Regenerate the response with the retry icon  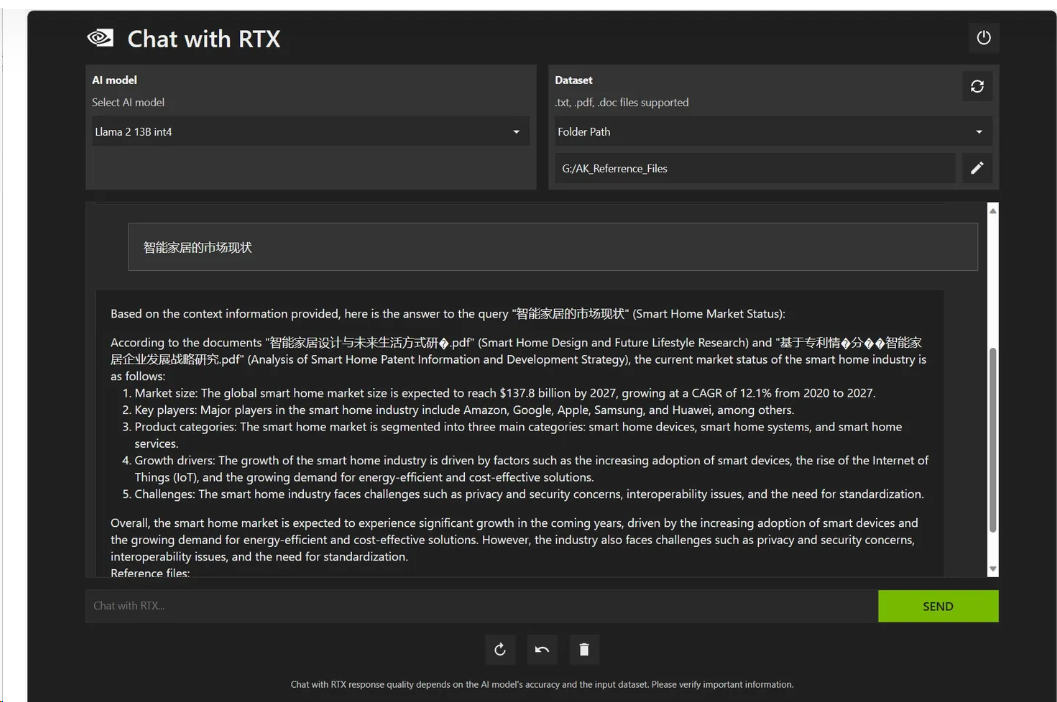(x=500, y=649)
